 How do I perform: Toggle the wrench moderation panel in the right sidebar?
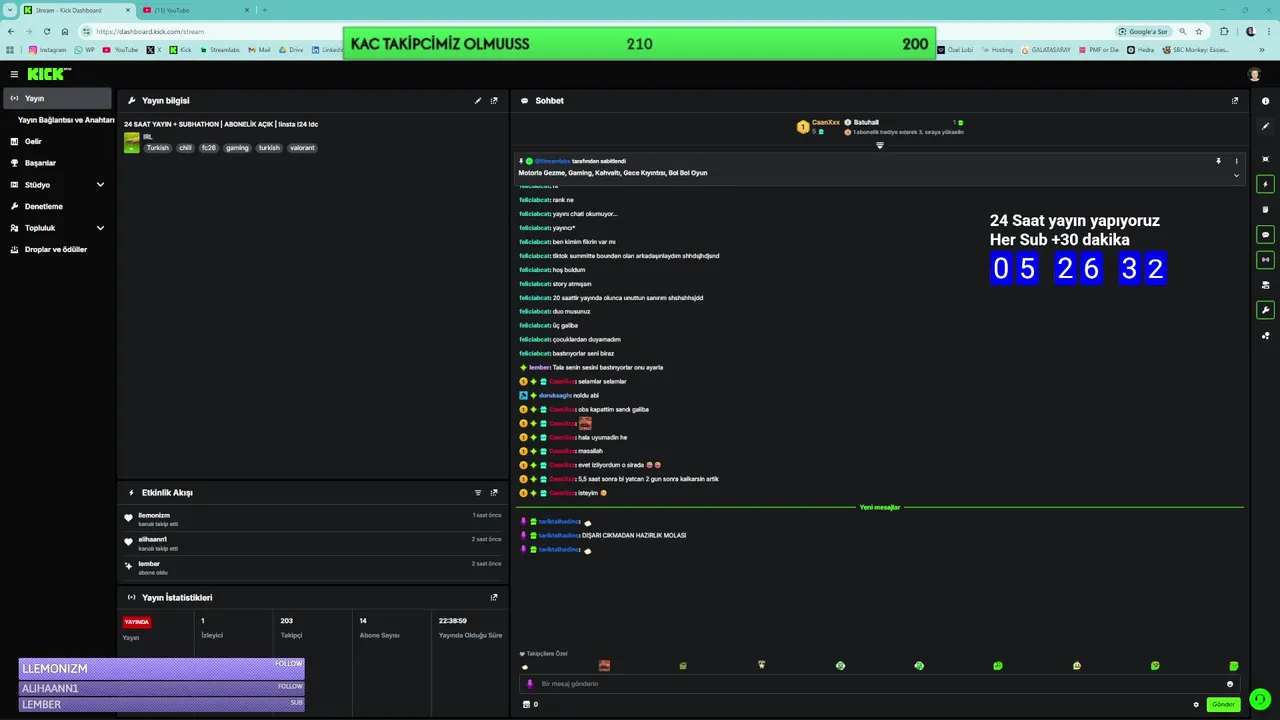coord(1266,310)
